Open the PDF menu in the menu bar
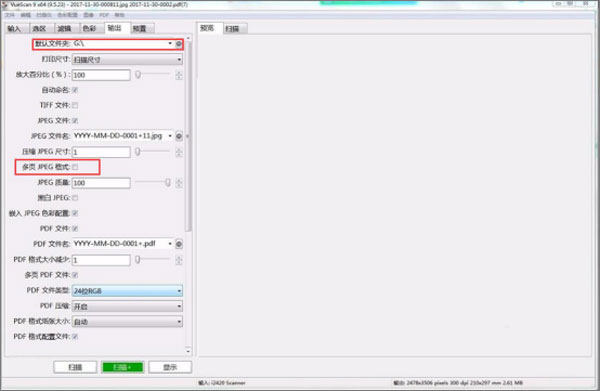This screenshot has width=600, height=391. [104, 15]
